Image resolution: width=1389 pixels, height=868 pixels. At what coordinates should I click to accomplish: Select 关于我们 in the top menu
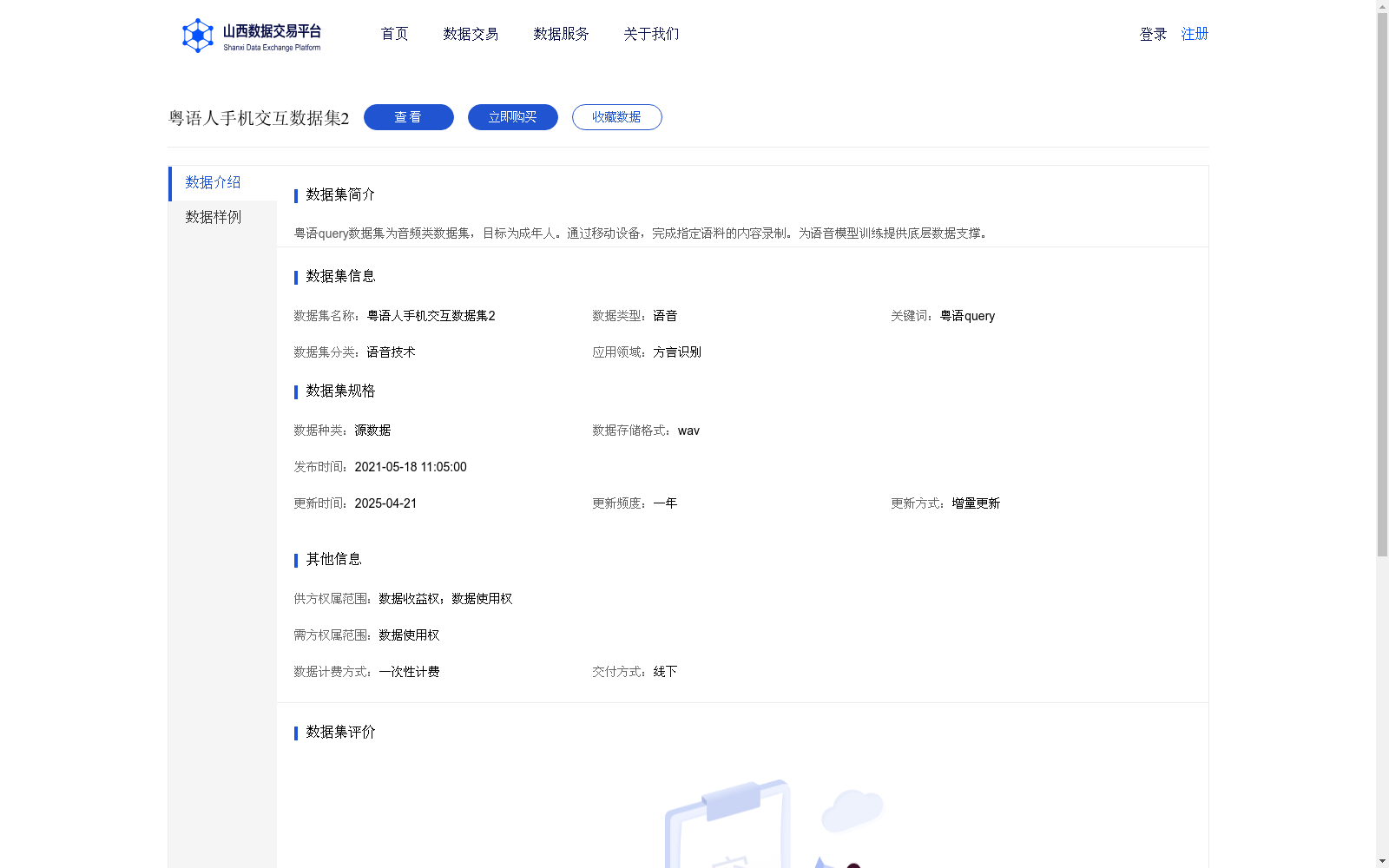651,34
